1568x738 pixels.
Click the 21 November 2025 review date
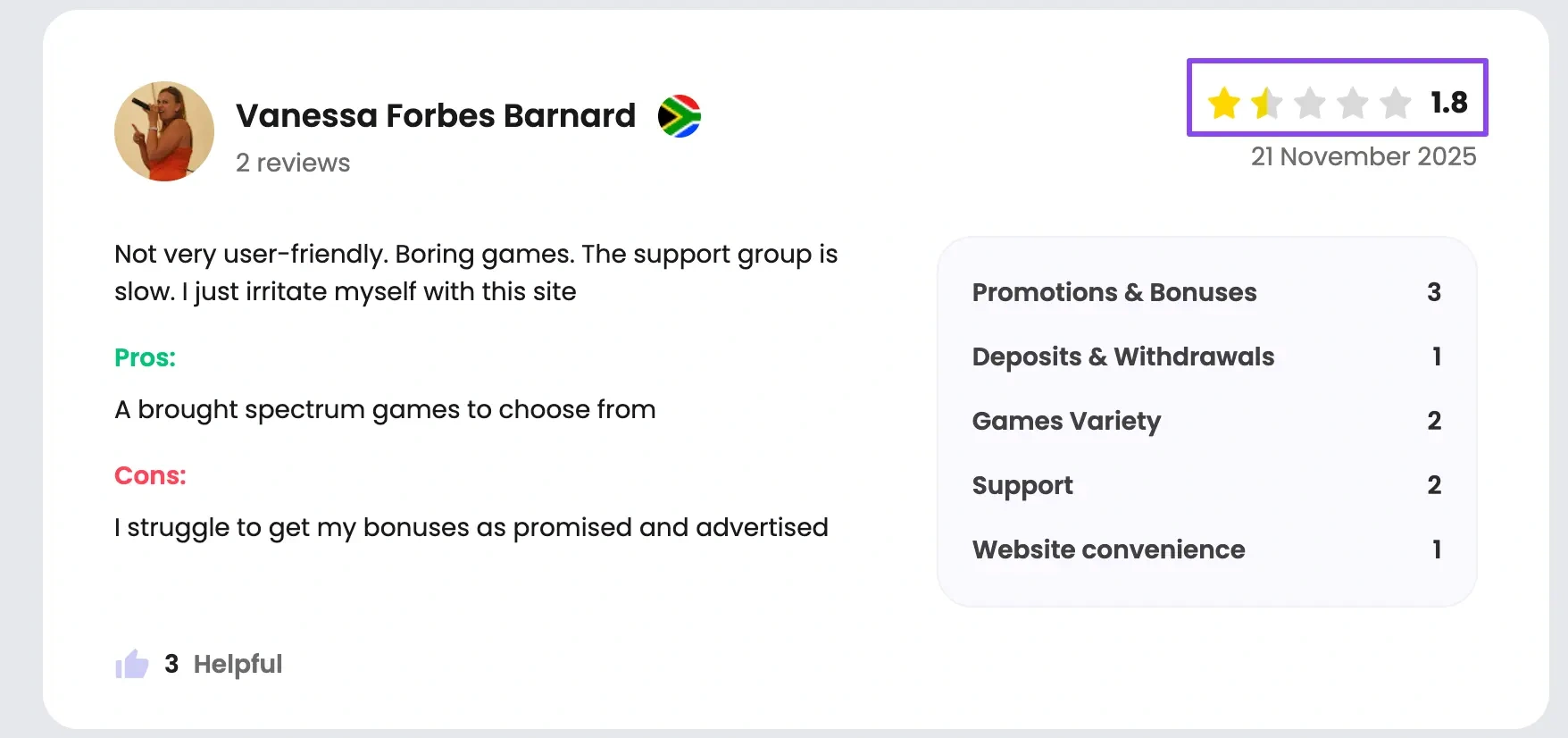(1364, 156)
